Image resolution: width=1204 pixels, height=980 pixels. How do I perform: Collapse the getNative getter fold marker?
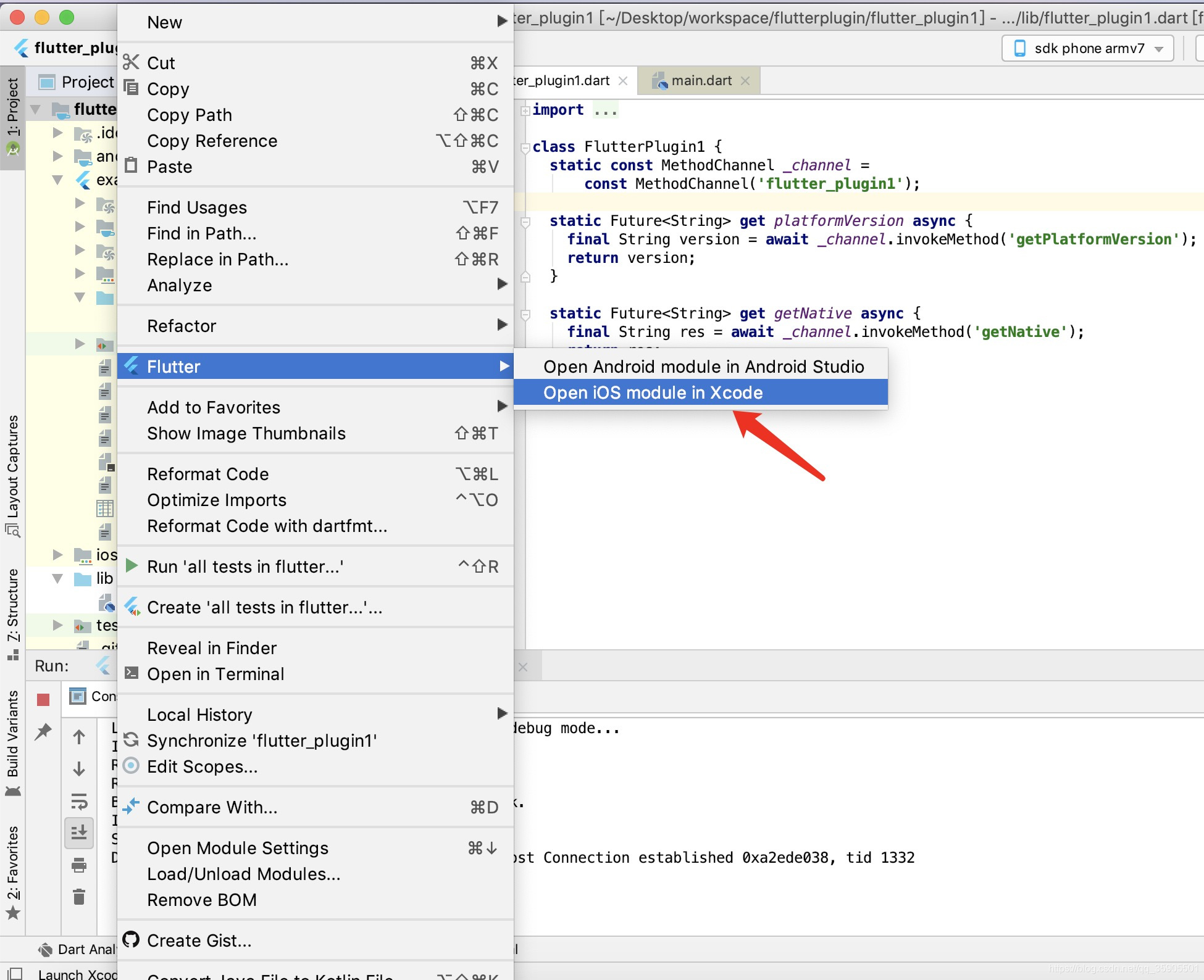pyautogui.click(x=525, y=314)
